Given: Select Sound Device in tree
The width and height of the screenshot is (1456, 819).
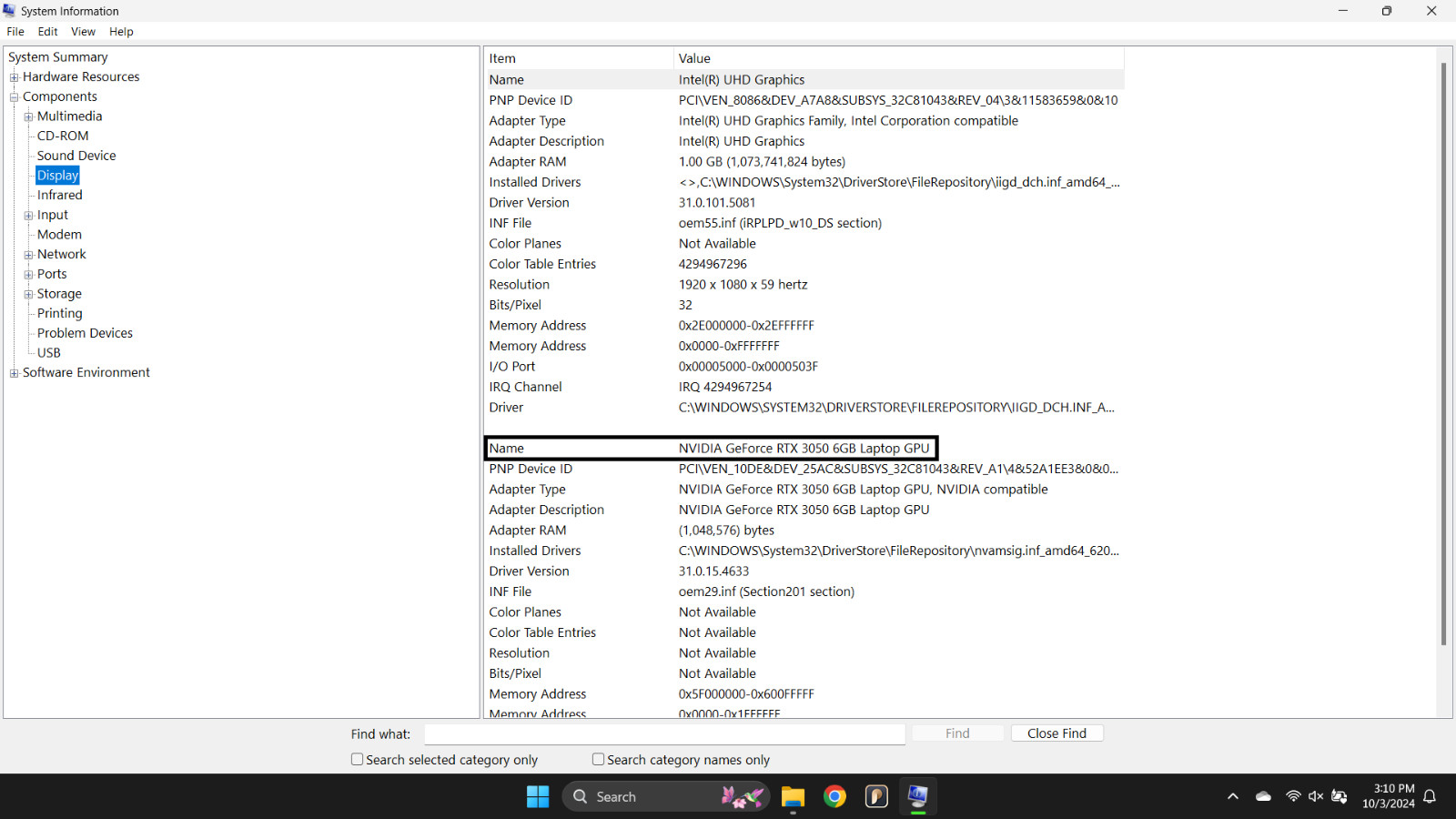Looking at the screenshot, I should pyautogui.click(x=76, y=156).
